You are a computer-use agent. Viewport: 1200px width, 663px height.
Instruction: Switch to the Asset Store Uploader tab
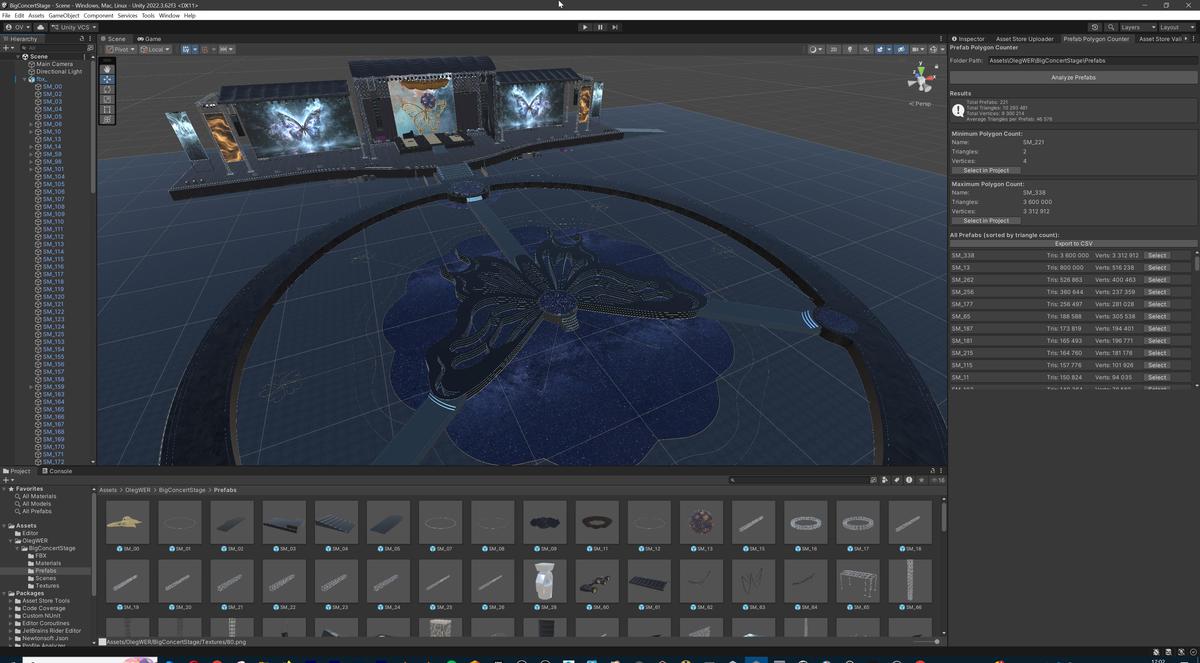[1024, 39]
